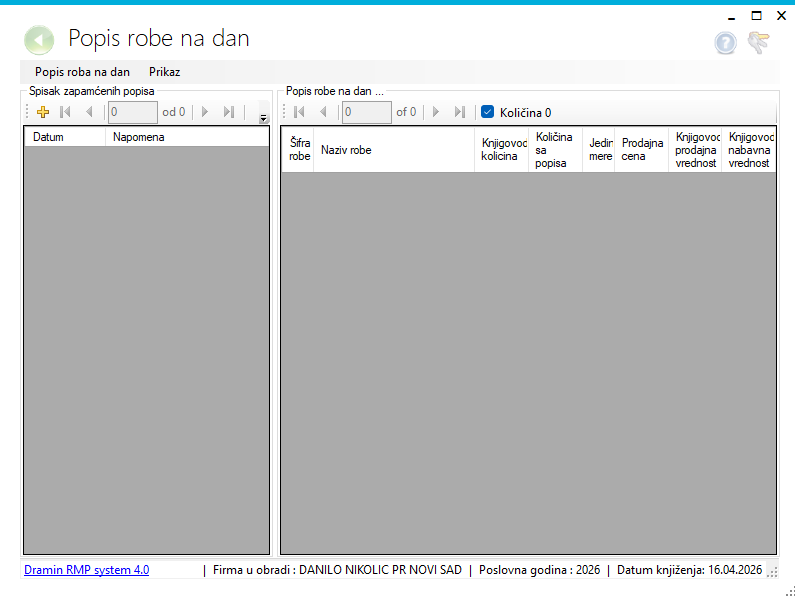Click the Knjigovod nabavna vrednost column header
Image resolution: width=795 pixels, height=597 pixels.
tap(749, 150)
